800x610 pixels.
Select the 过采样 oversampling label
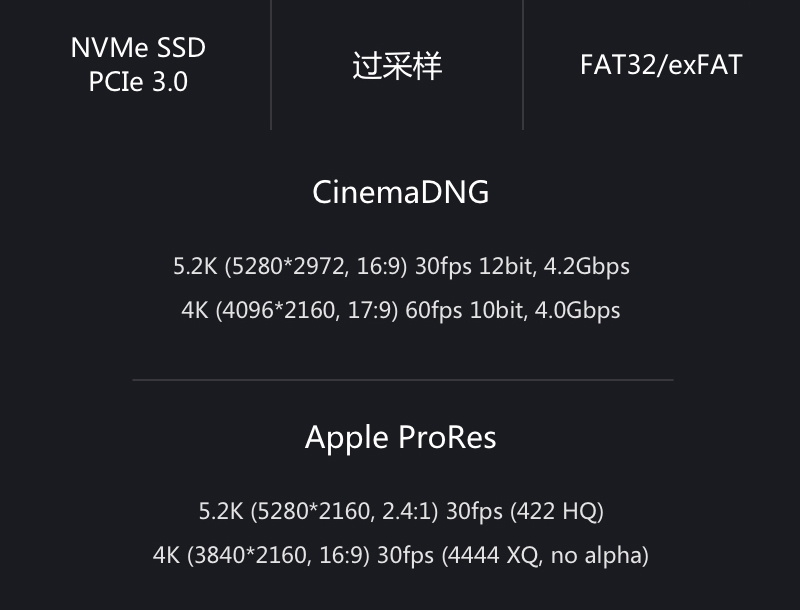pos(397,66)
